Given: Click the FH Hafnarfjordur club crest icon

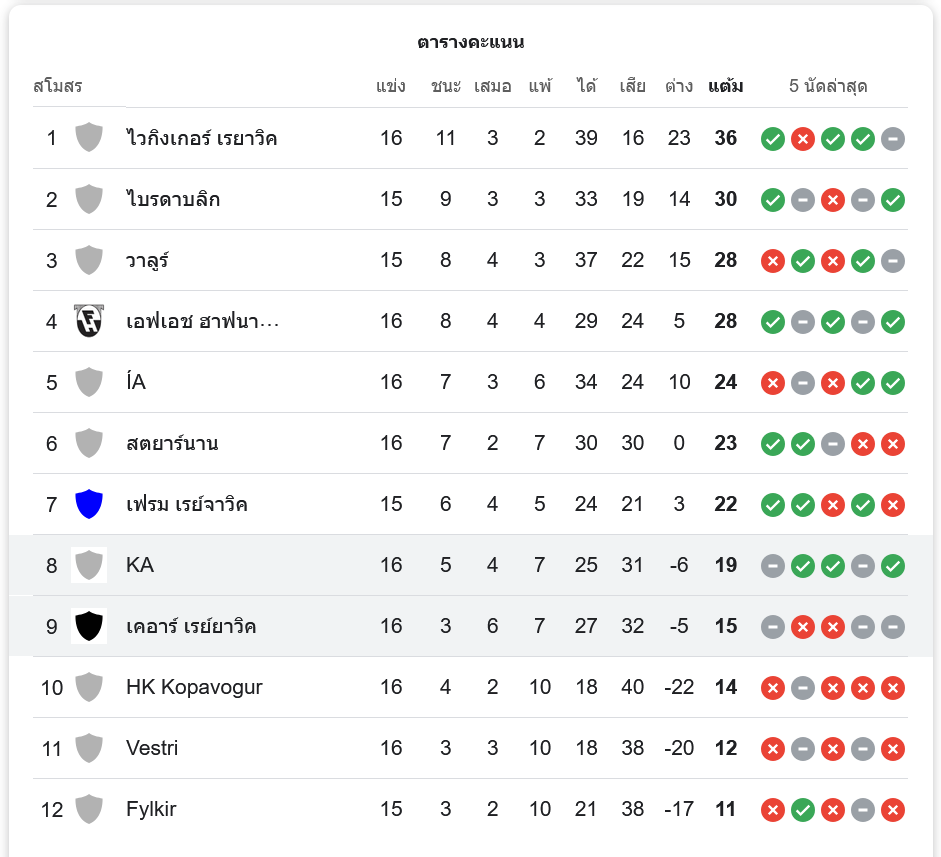Looking at the screenshot, I should click(x=89, y=321).
